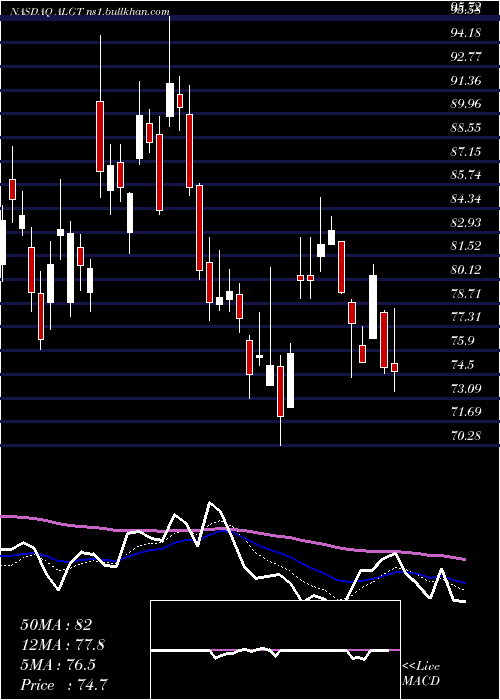Click the <<Live MACD label
This screenshot has height=700, width=500.
[x=421, y=673]
